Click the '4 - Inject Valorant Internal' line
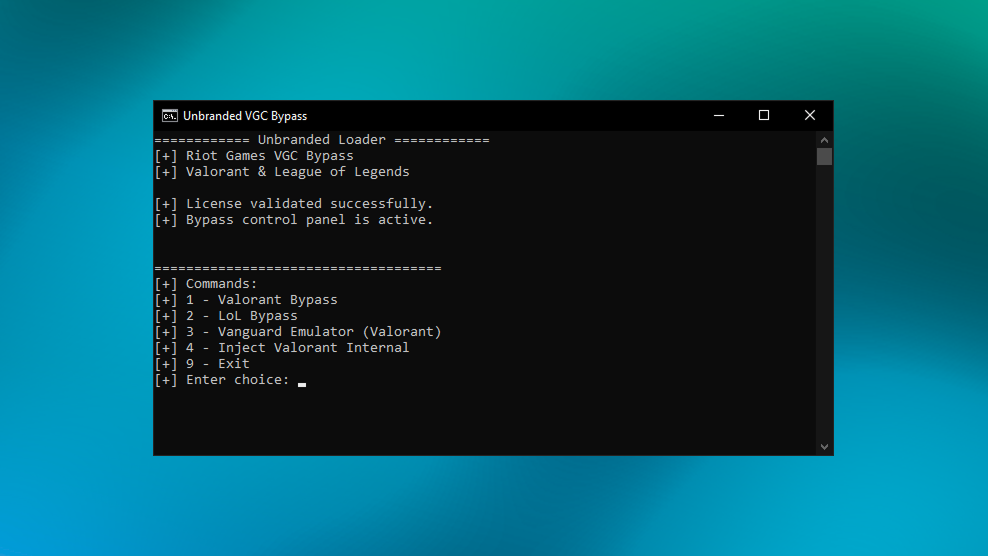 tap(297, 348)
